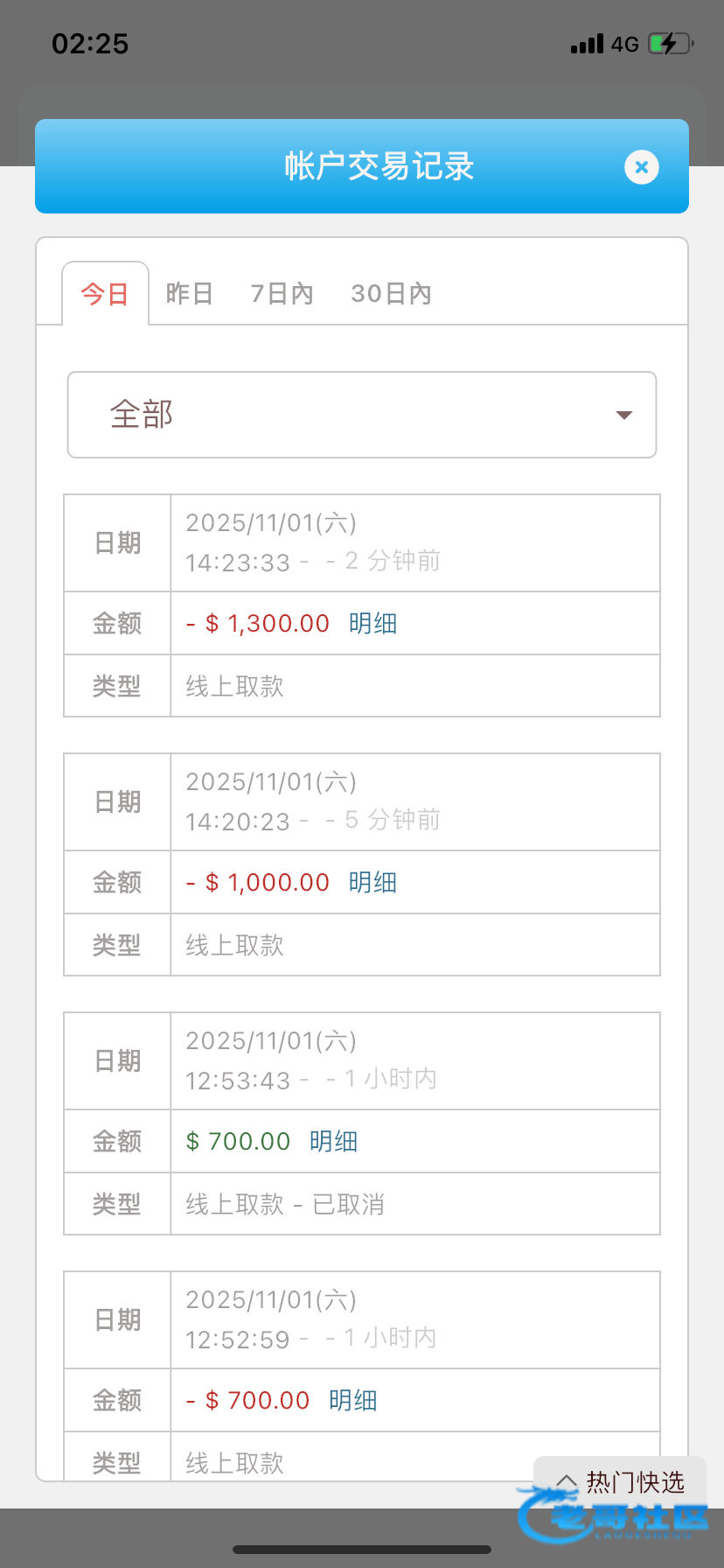Switch to the 昨日 tab
This screenshot has height=1568, width=724.
point(190,294)
